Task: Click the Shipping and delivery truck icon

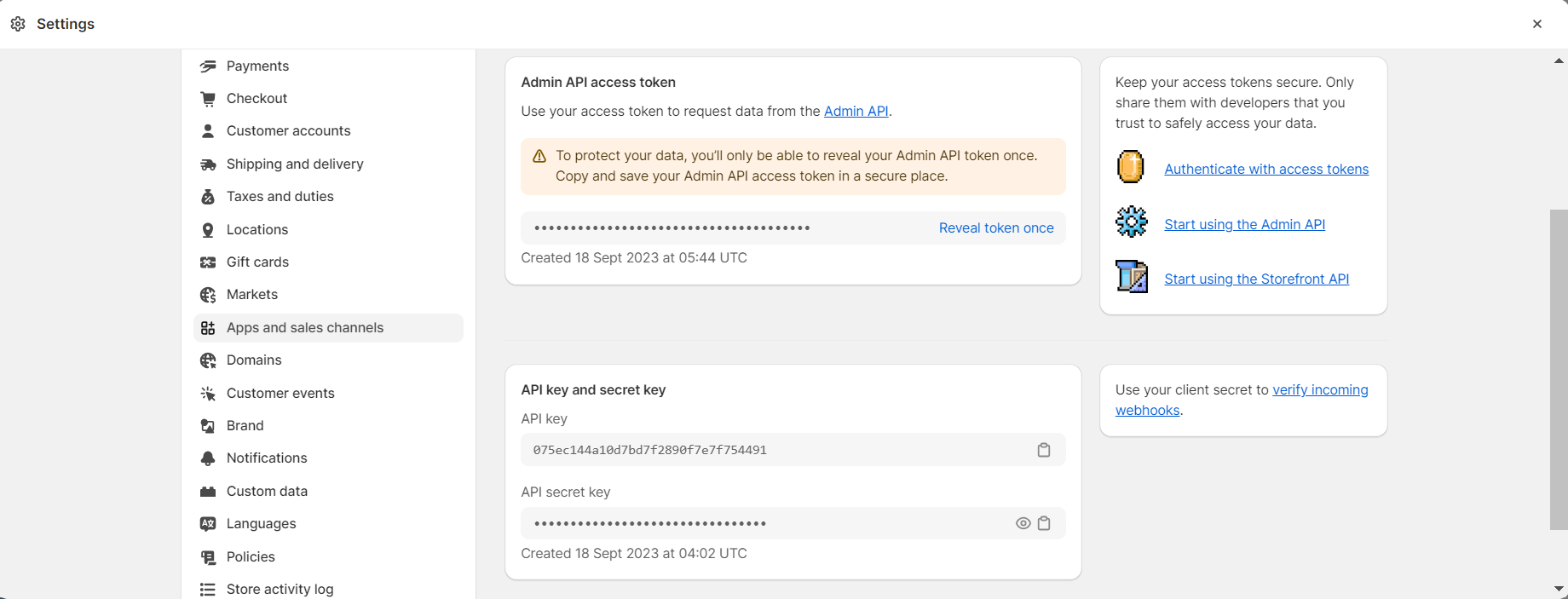Action: click(208, 164)
